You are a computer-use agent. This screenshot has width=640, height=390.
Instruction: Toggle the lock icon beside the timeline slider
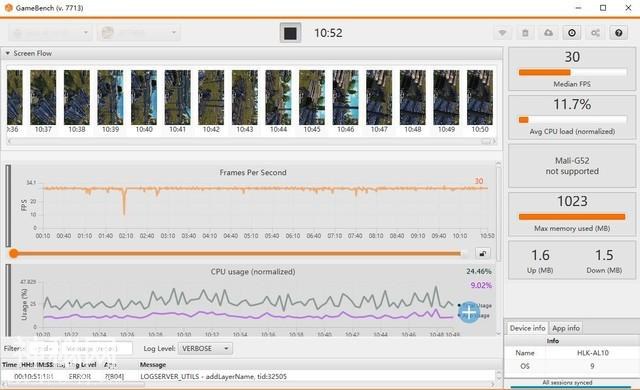(x=483, y=253)
